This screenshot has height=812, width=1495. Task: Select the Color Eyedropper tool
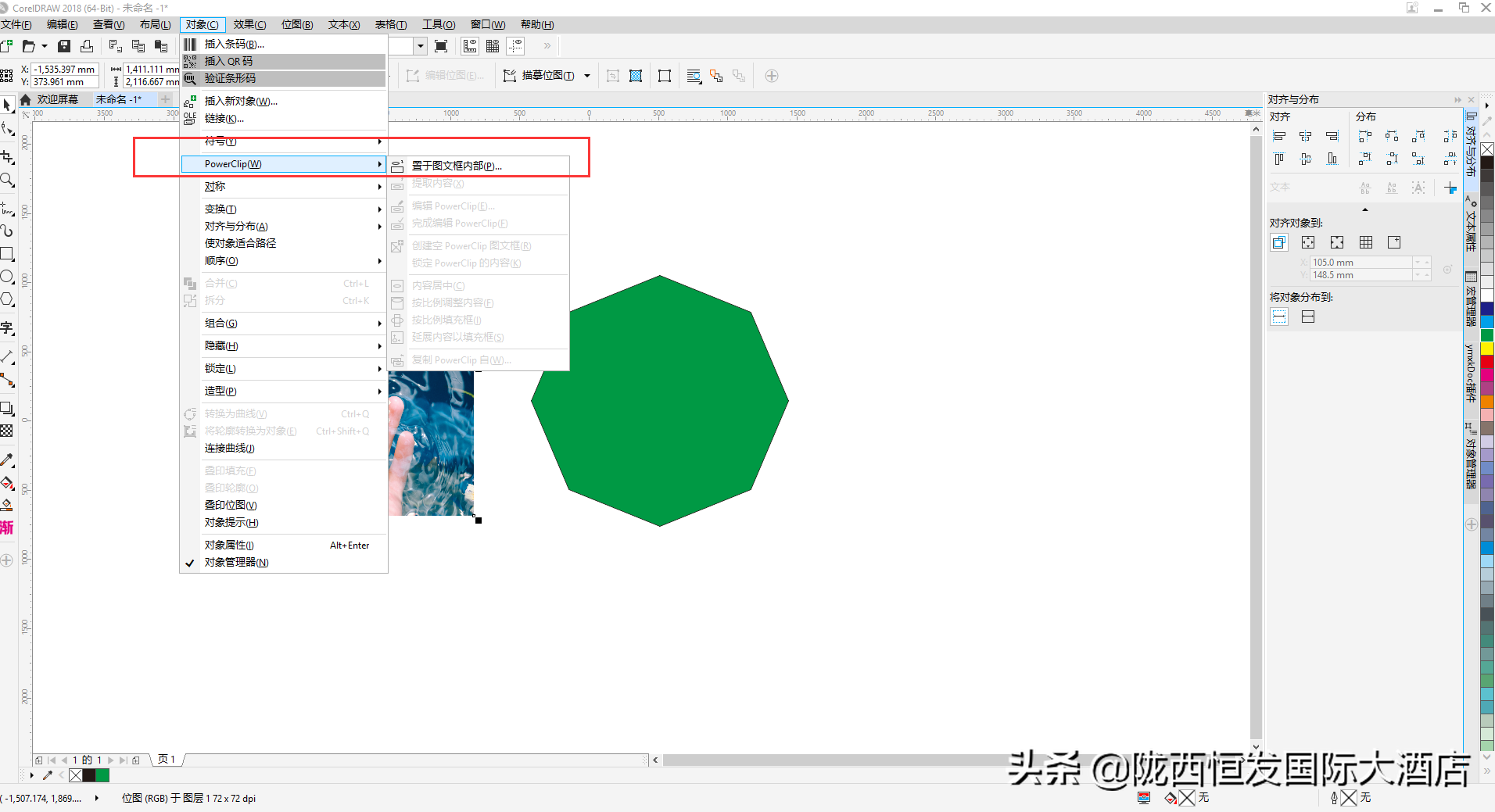(7, 460)
